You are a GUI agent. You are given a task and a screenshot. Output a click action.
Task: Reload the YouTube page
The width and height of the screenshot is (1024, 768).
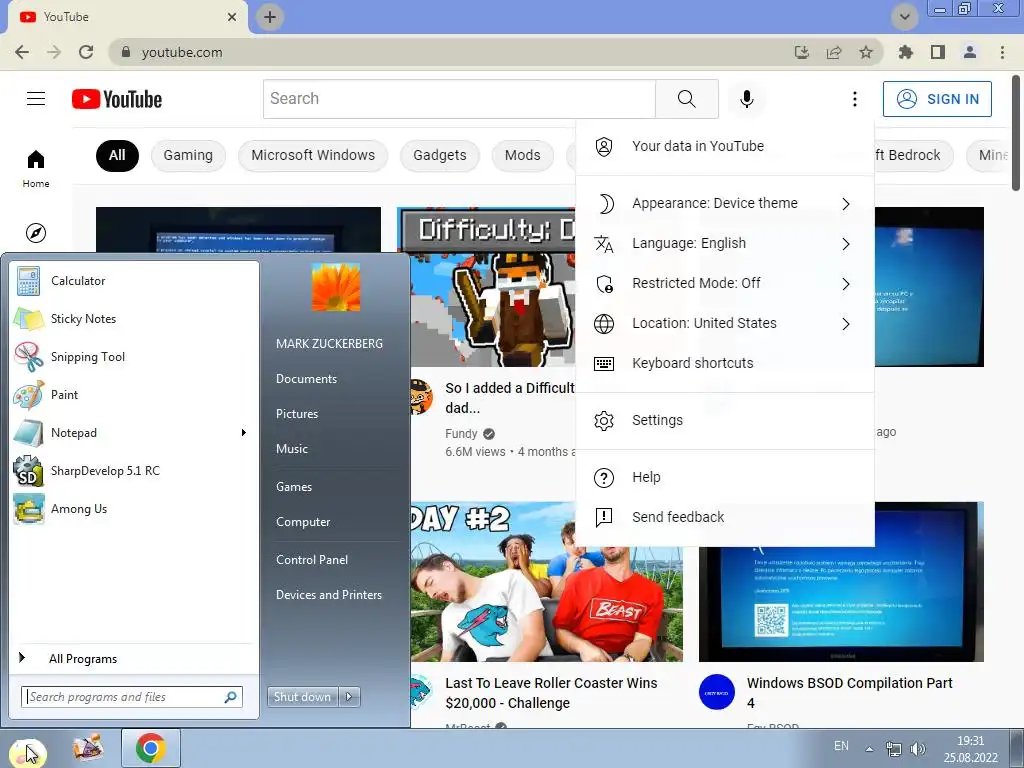click(x=86, y=52)
